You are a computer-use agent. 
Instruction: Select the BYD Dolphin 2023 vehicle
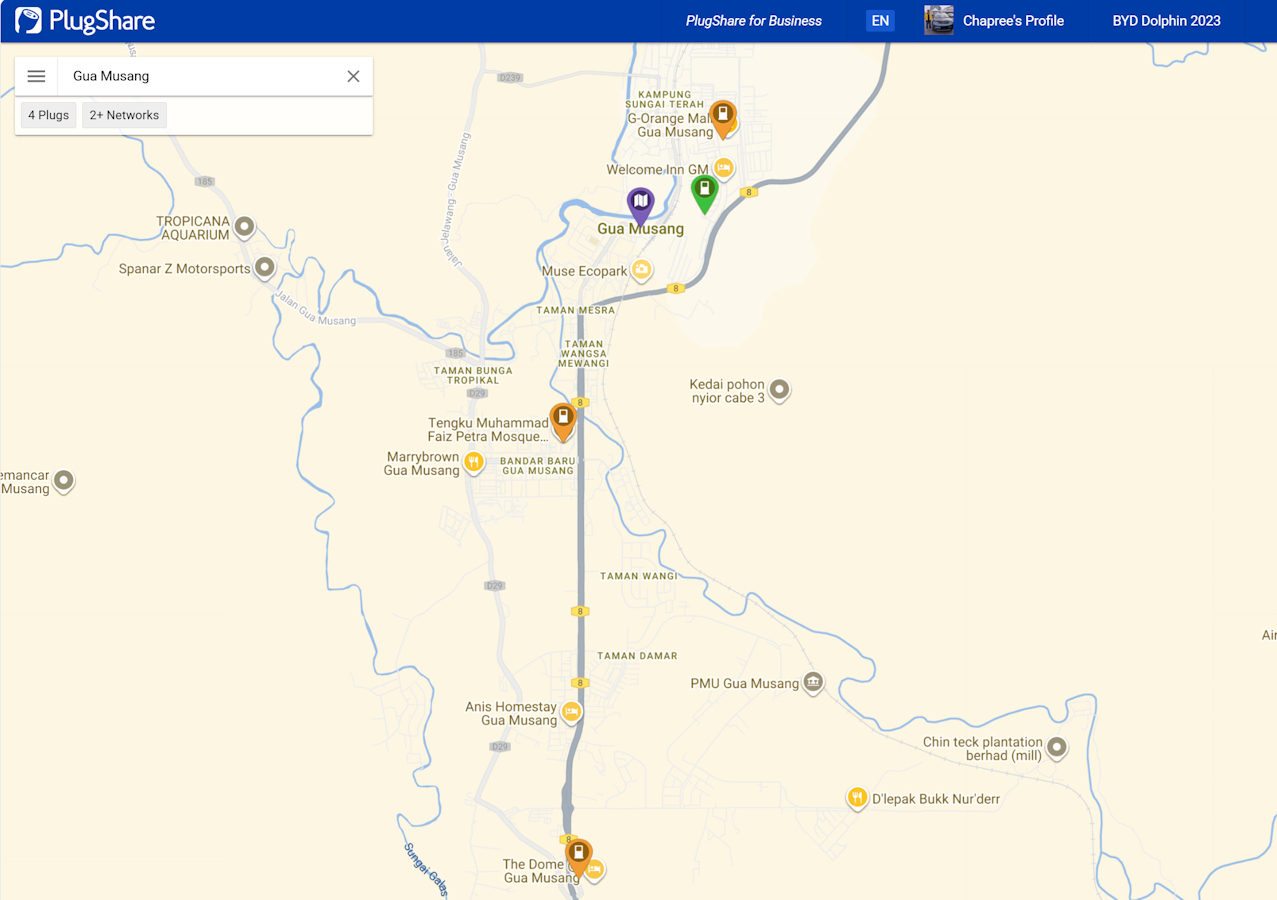tap(1166, 21)
